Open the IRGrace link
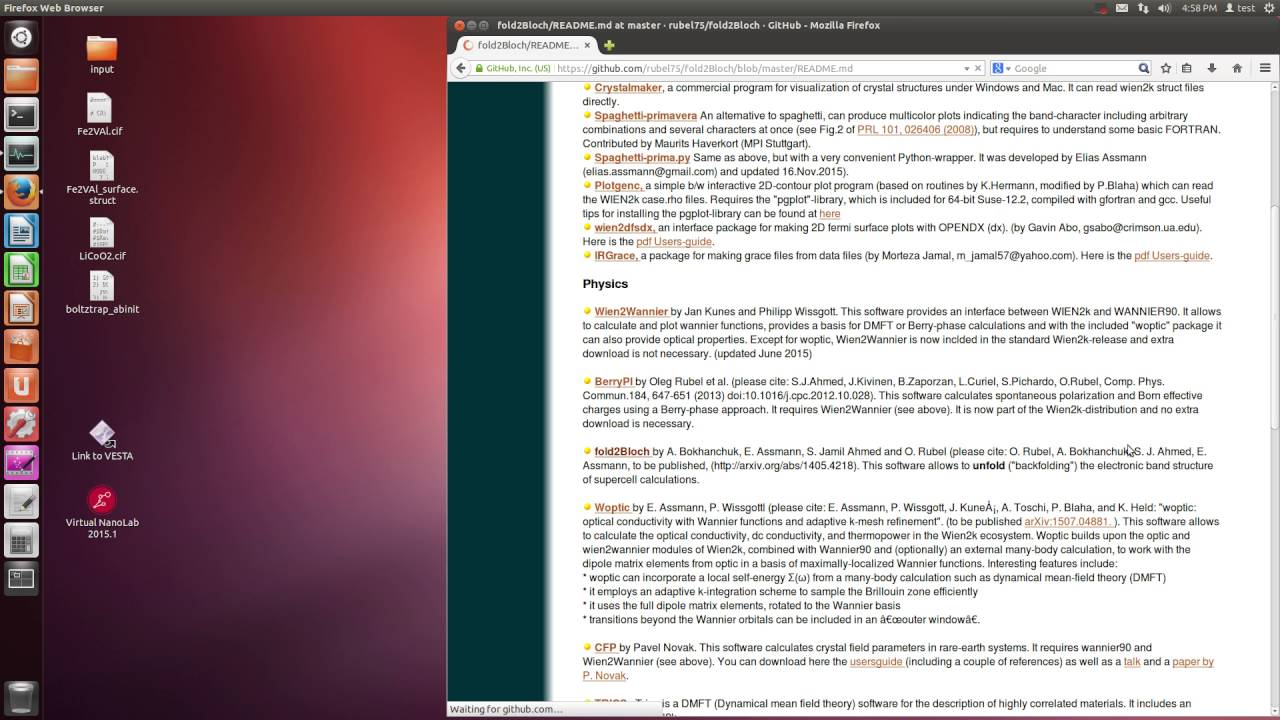This screenshot has height=720, width=1280. (x=616, y=256)
